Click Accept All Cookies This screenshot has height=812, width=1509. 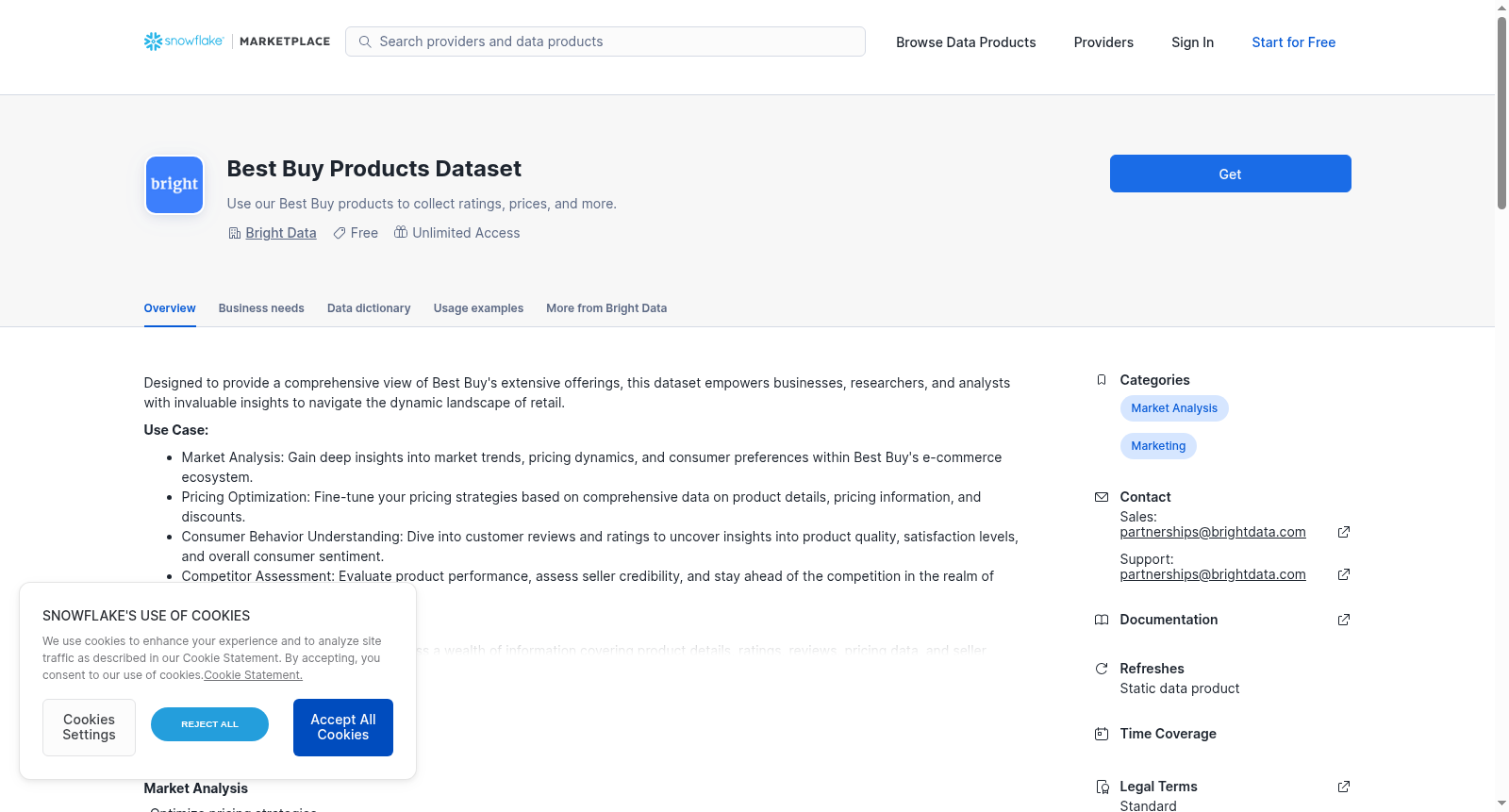point(343,727)
